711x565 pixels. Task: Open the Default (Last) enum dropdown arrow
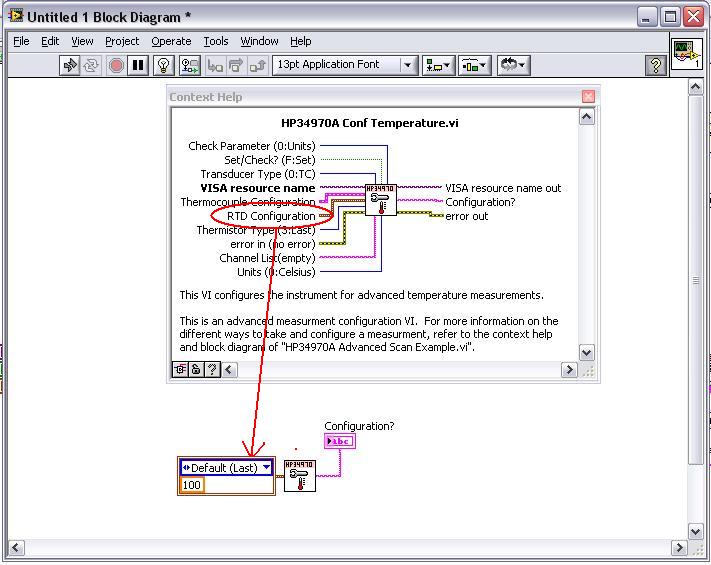pos(266,467)
